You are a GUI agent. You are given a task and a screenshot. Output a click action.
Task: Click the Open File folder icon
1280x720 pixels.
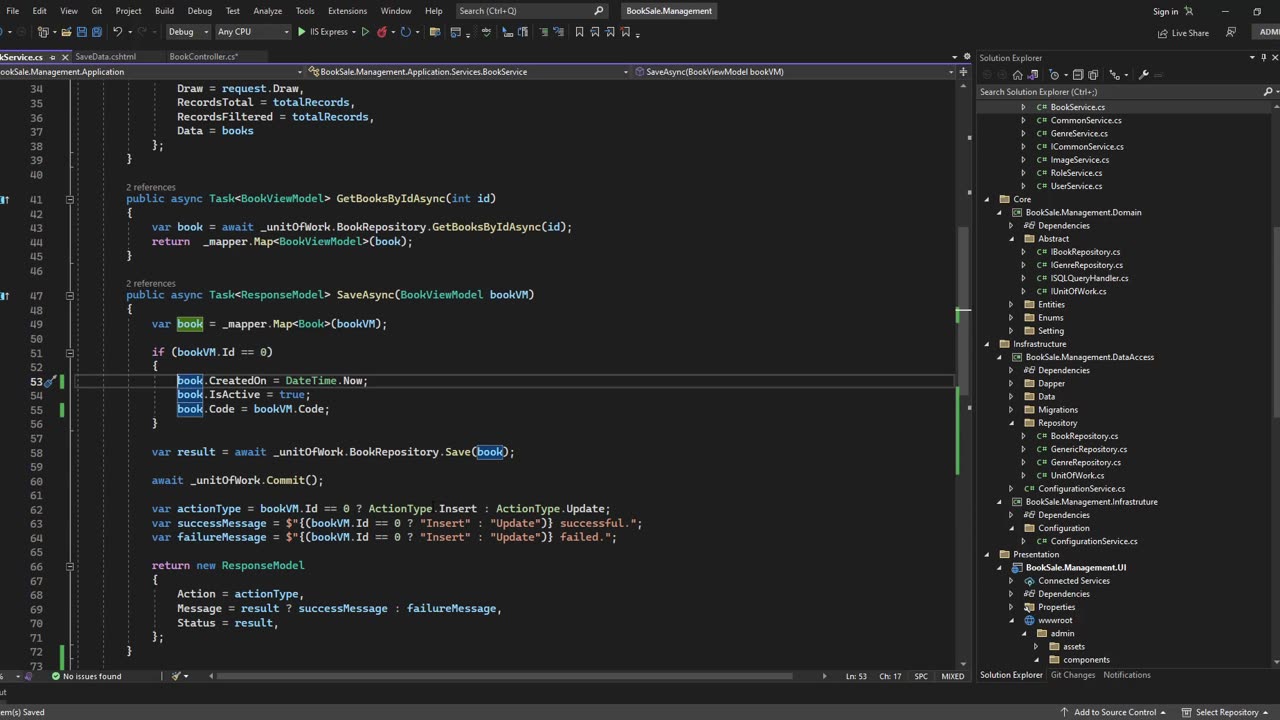click(x=66, y=32)
